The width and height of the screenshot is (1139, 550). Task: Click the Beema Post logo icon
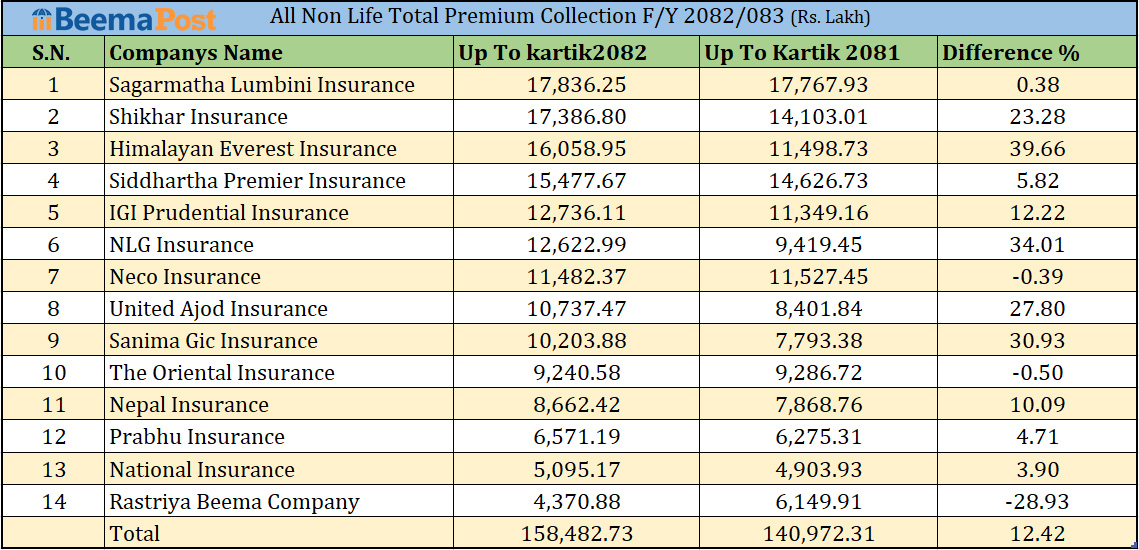pyautogui.click(x=41, y=20)
